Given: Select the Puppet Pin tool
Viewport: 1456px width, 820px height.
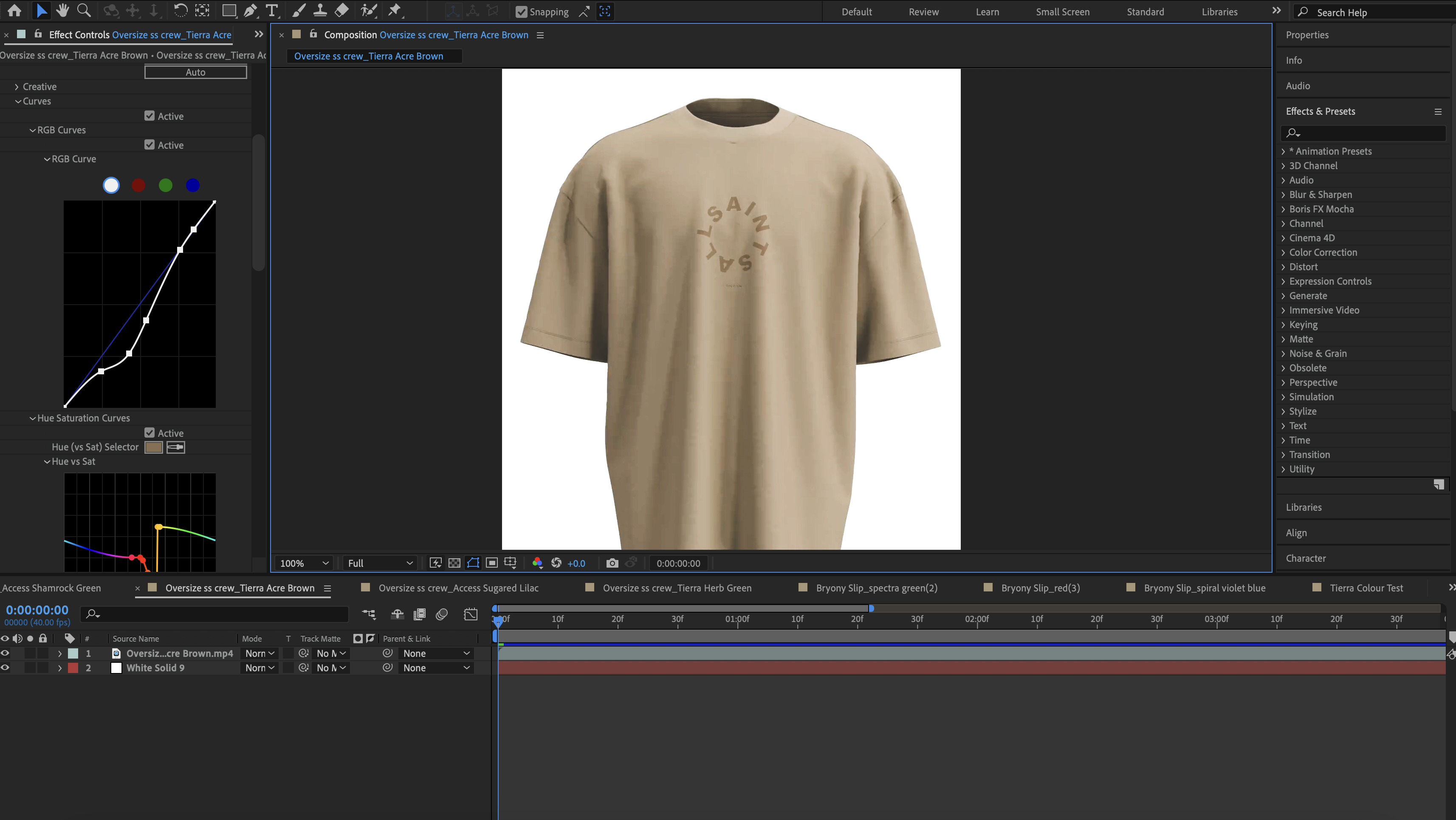Looking at the screenshot, I should point(395,10).
